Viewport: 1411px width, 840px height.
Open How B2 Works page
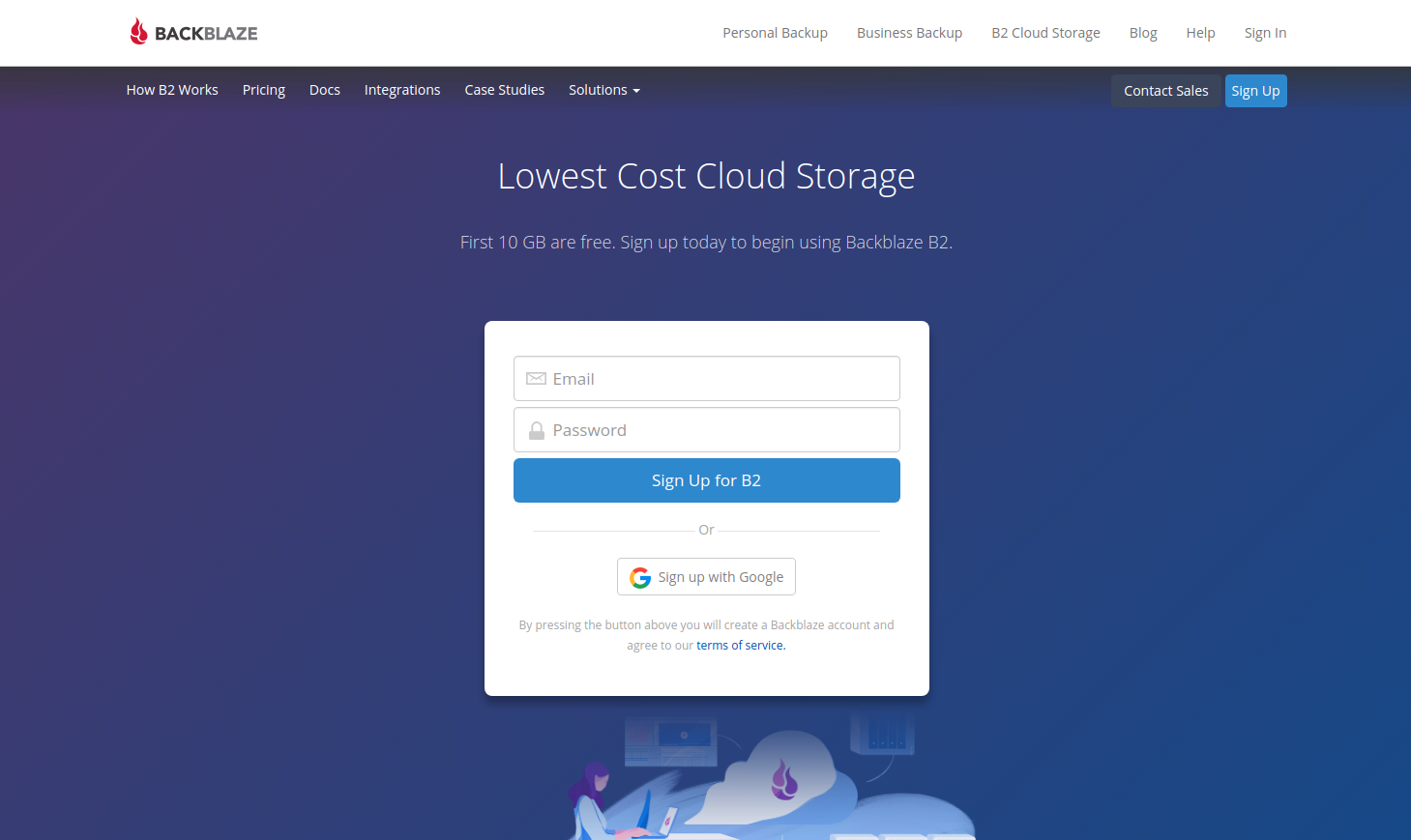pos(172,90)
